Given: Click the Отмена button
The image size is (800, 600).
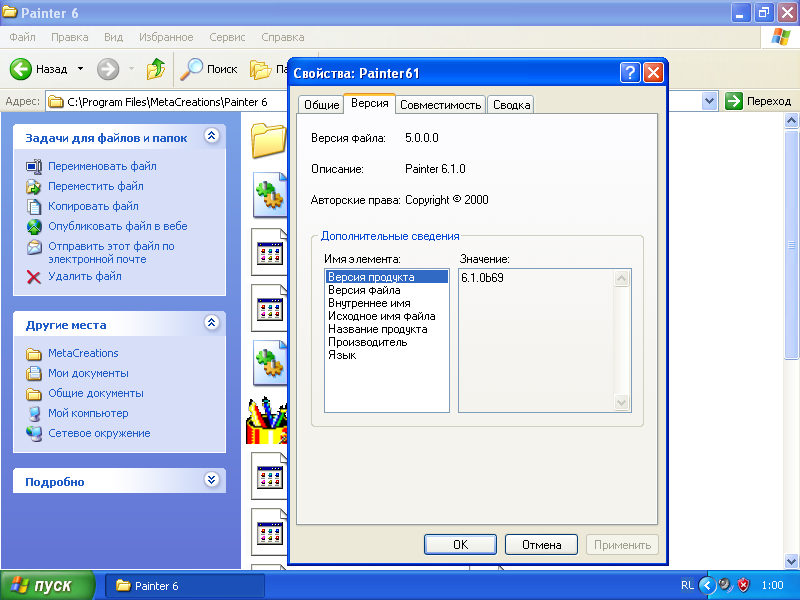Looking at the screenshot, I should pos(541,545).
